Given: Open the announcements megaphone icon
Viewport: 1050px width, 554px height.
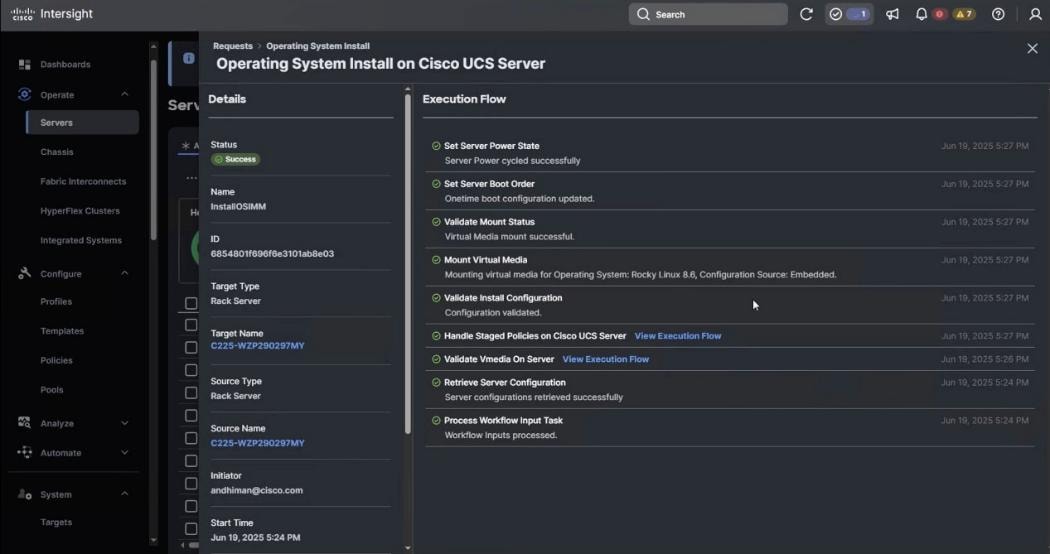Looking at the screenshot, I should coord(892,14).
